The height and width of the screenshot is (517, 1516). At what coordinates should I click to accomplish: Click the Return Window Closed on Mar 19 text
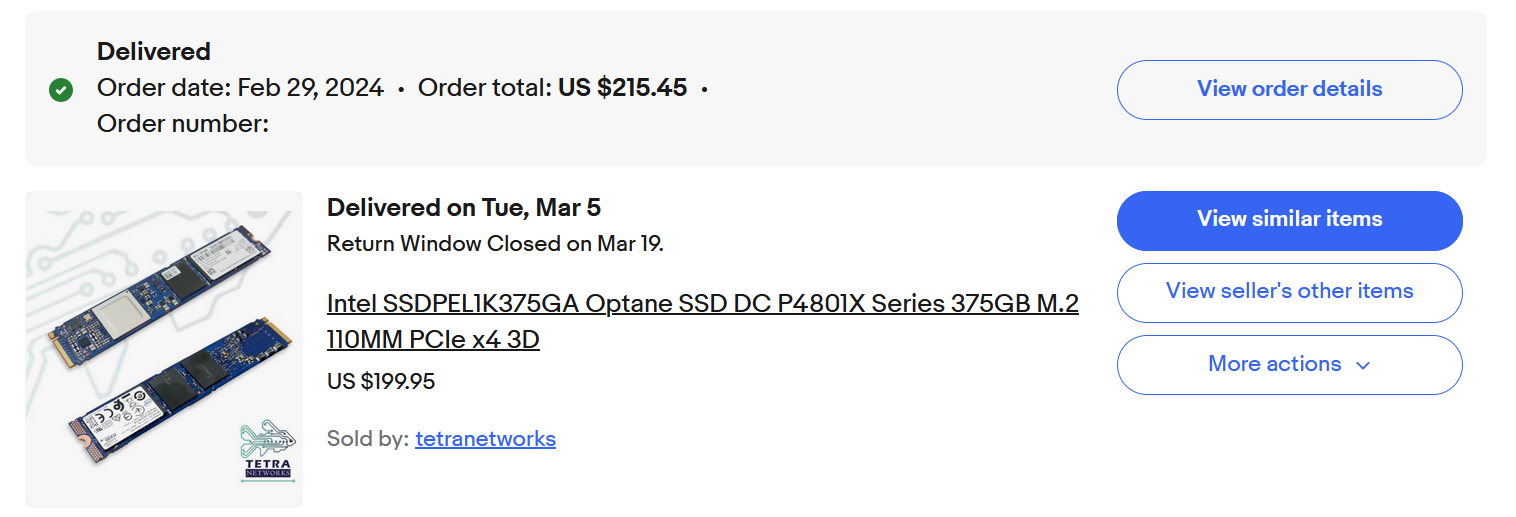point(495,243)
